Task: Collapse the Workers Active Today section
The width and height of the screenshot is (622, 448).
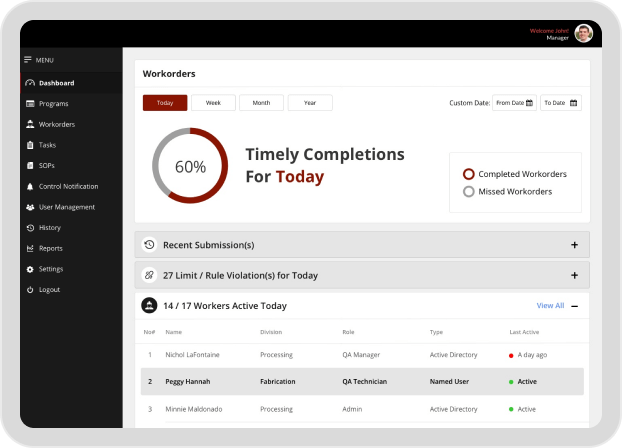Action: [x=574, y=306]
